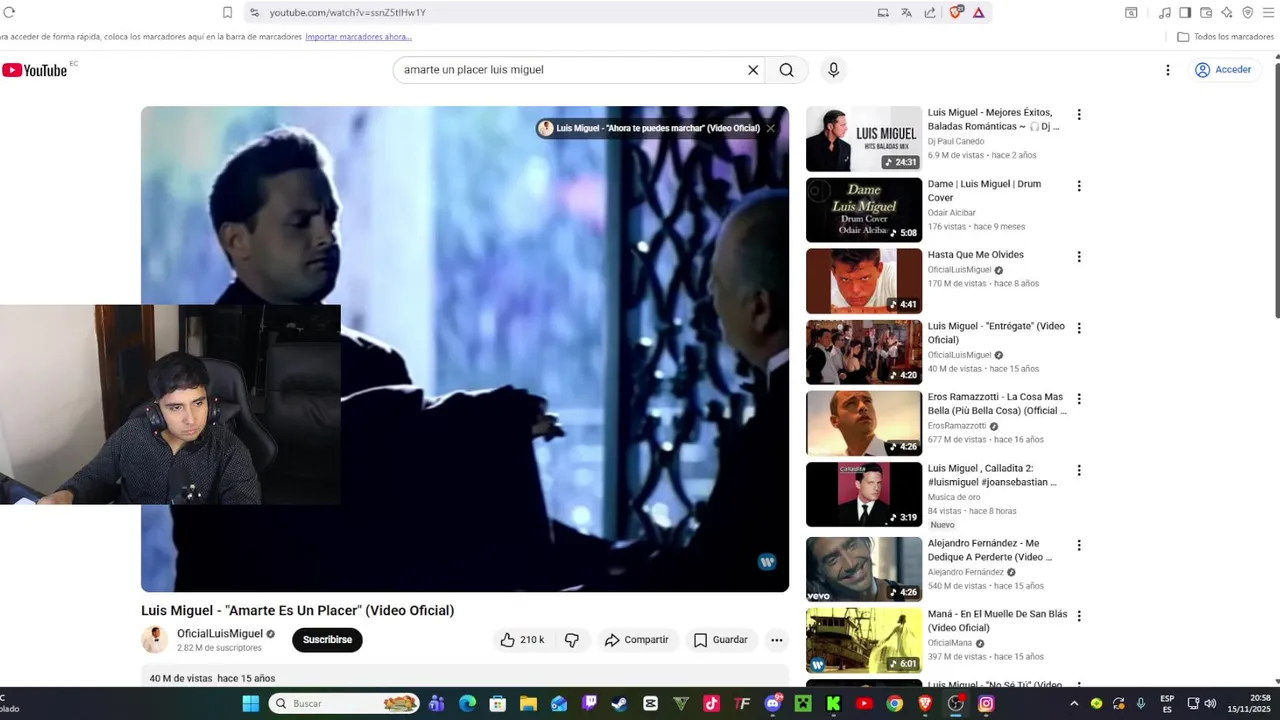Click the magnifier search button

787,70
